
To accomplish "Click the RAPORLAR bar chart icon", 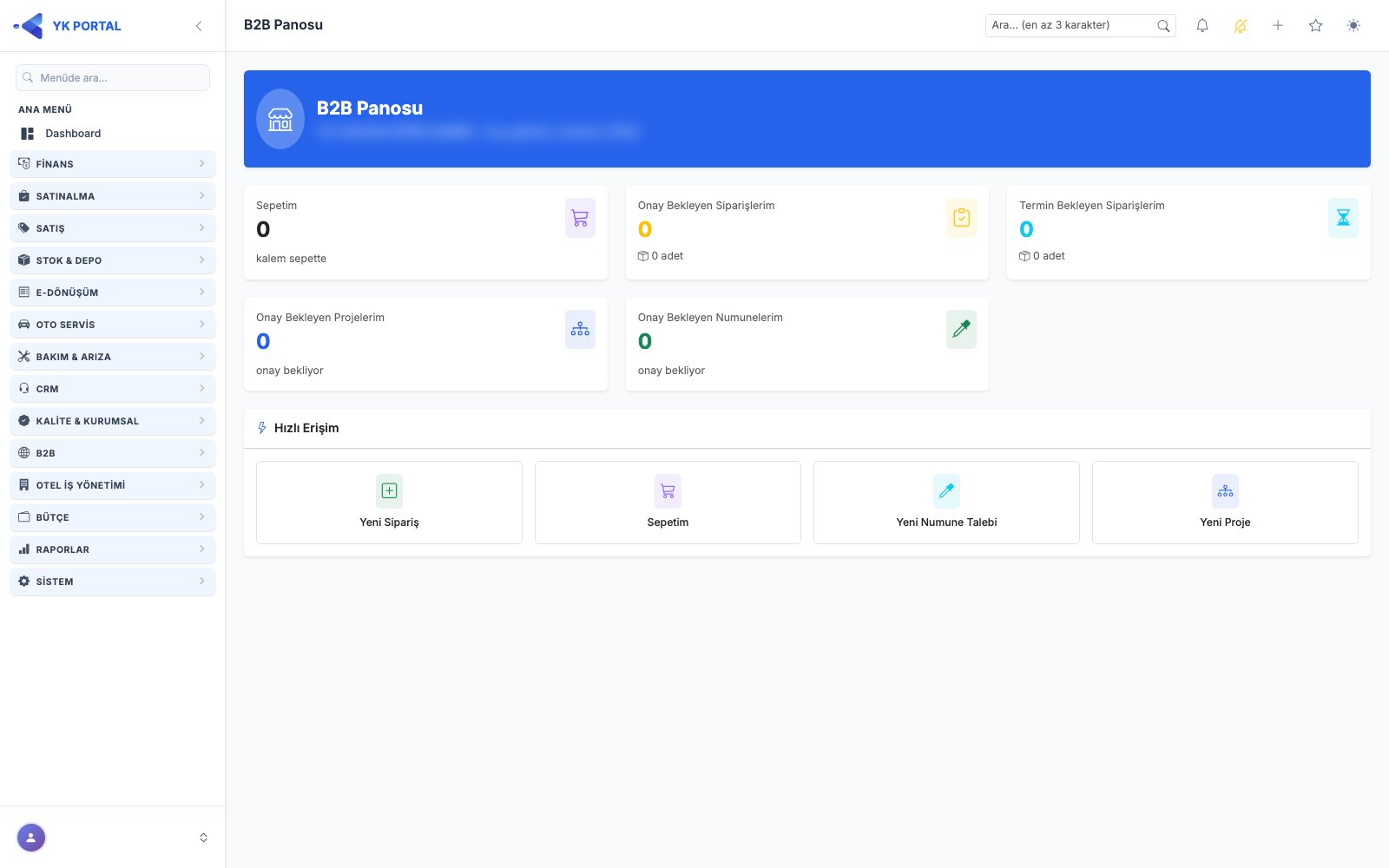I will (x=24, y=549).
